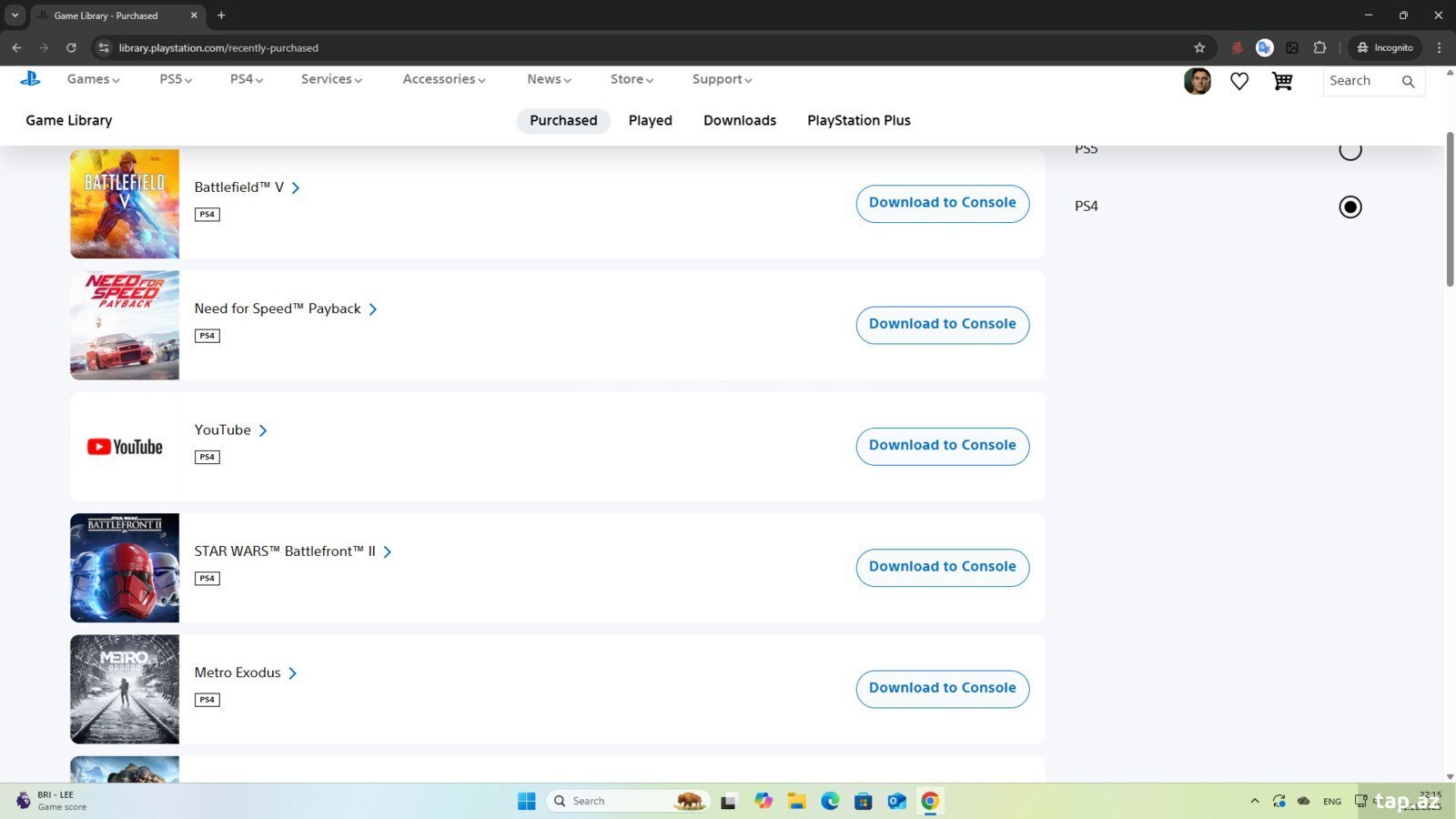The width and height of the screenshot is (1456, 819).
Task: Expand the News menu
Action: click(549, 79)
